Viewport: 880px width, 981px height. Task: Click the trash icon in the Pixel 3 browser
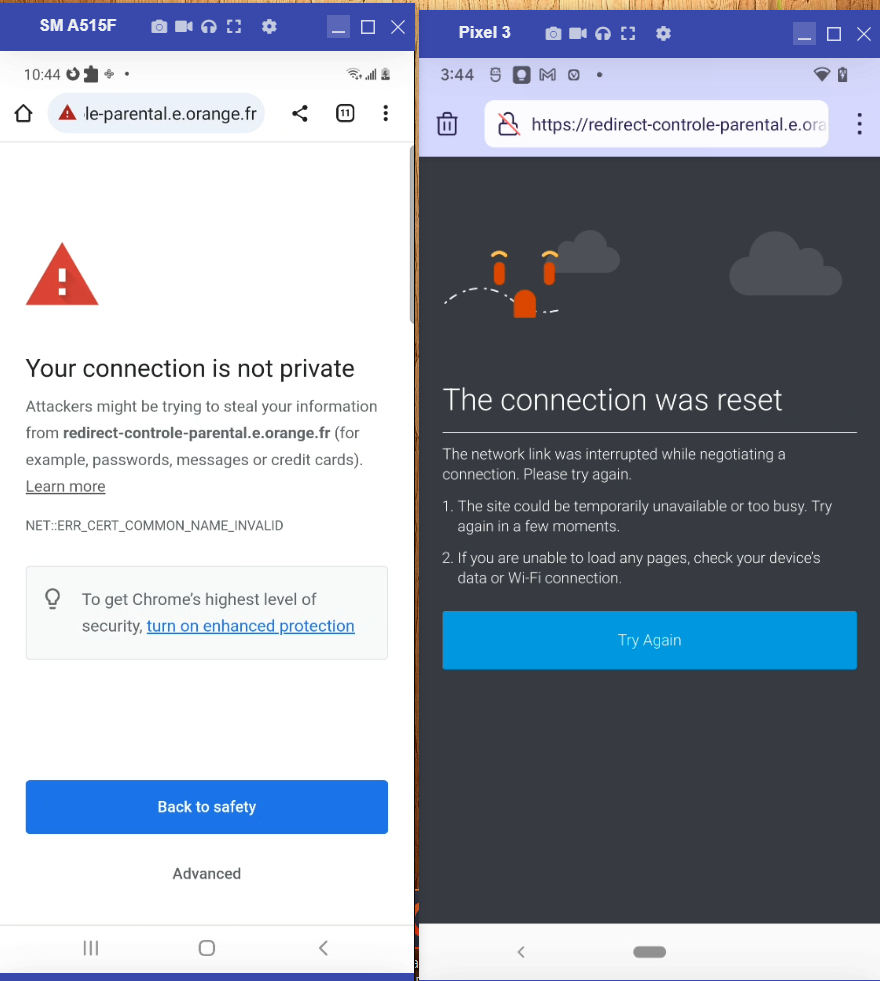point(447,123)
